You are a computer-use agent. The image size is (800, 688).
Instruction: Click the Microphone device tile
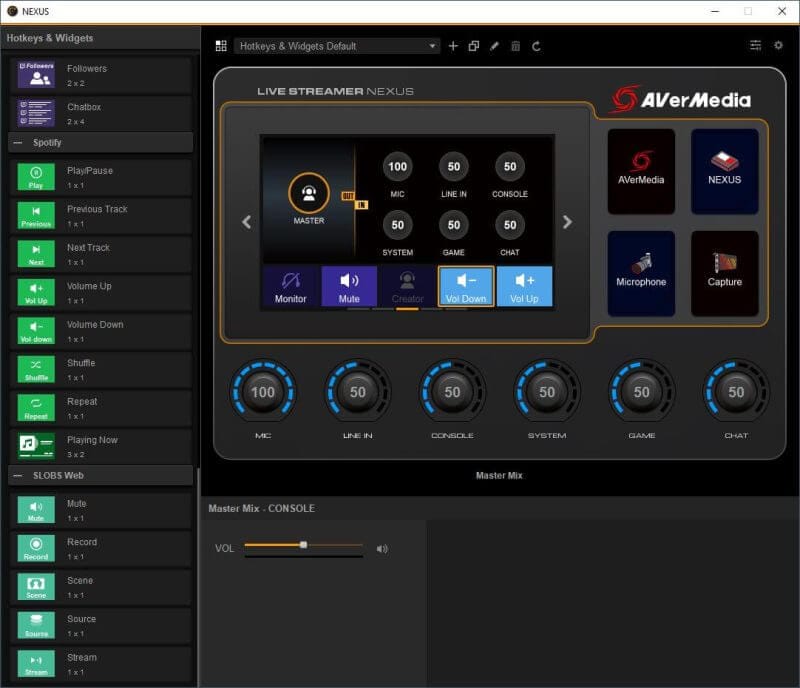(640, 273)
